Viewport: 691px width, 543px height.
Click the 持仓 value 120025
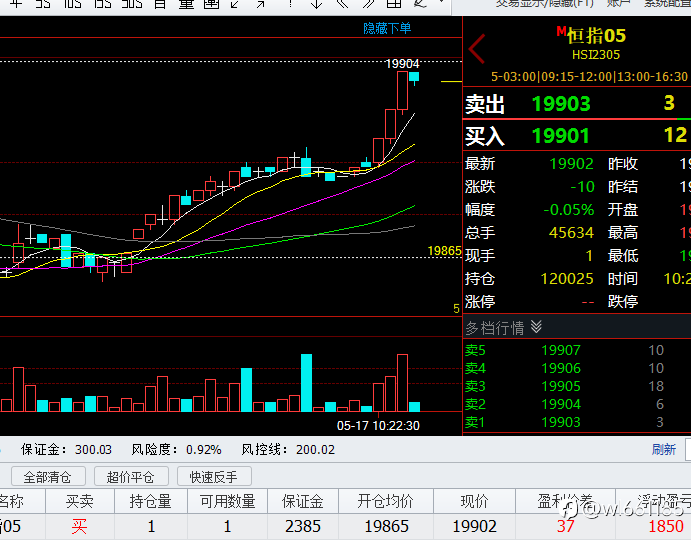click(567, 279)
